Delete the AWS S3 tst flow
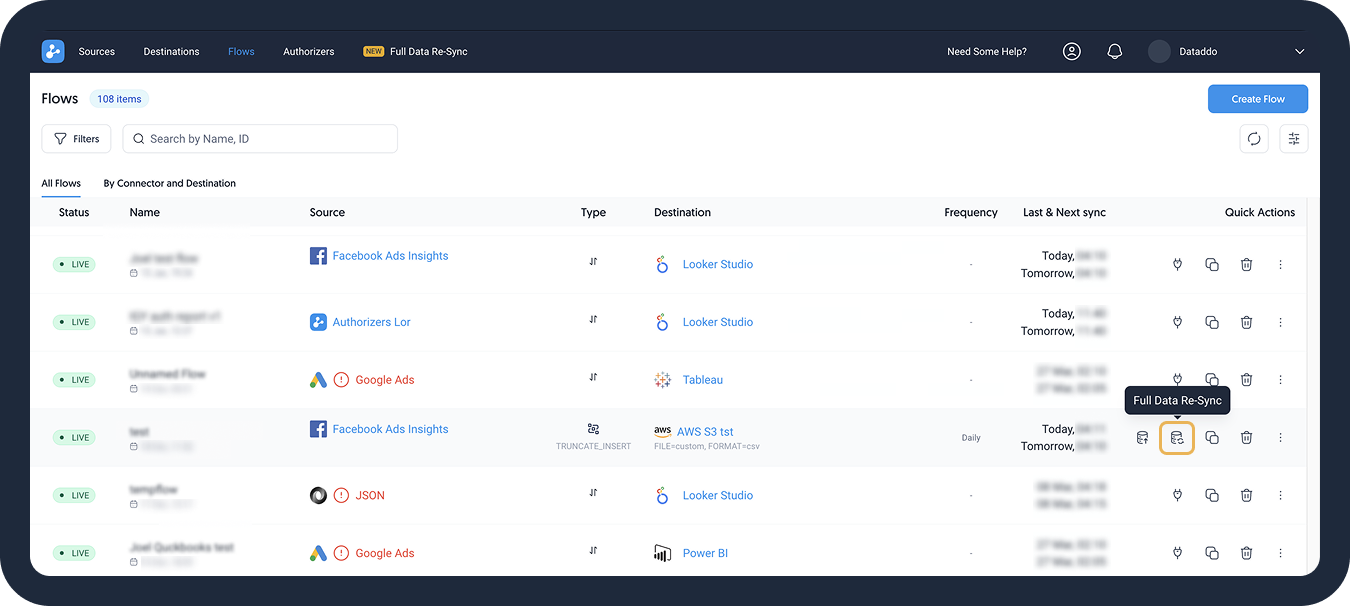The width and height of the screenshot is (1350, 606). pos(1247,438)
